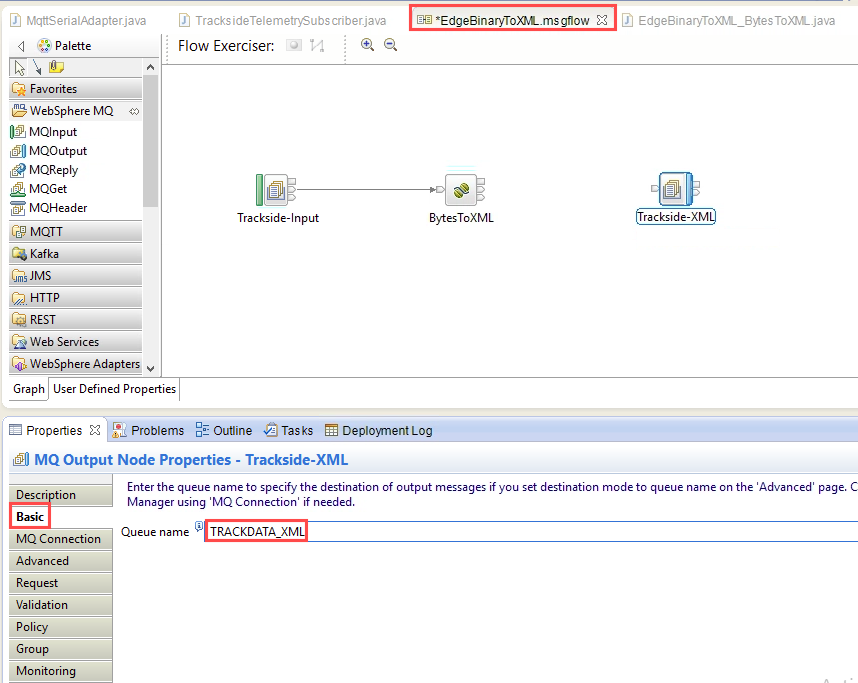858x683 pixels.
Task: Pick MQGet node from palette
Action: 39,189
